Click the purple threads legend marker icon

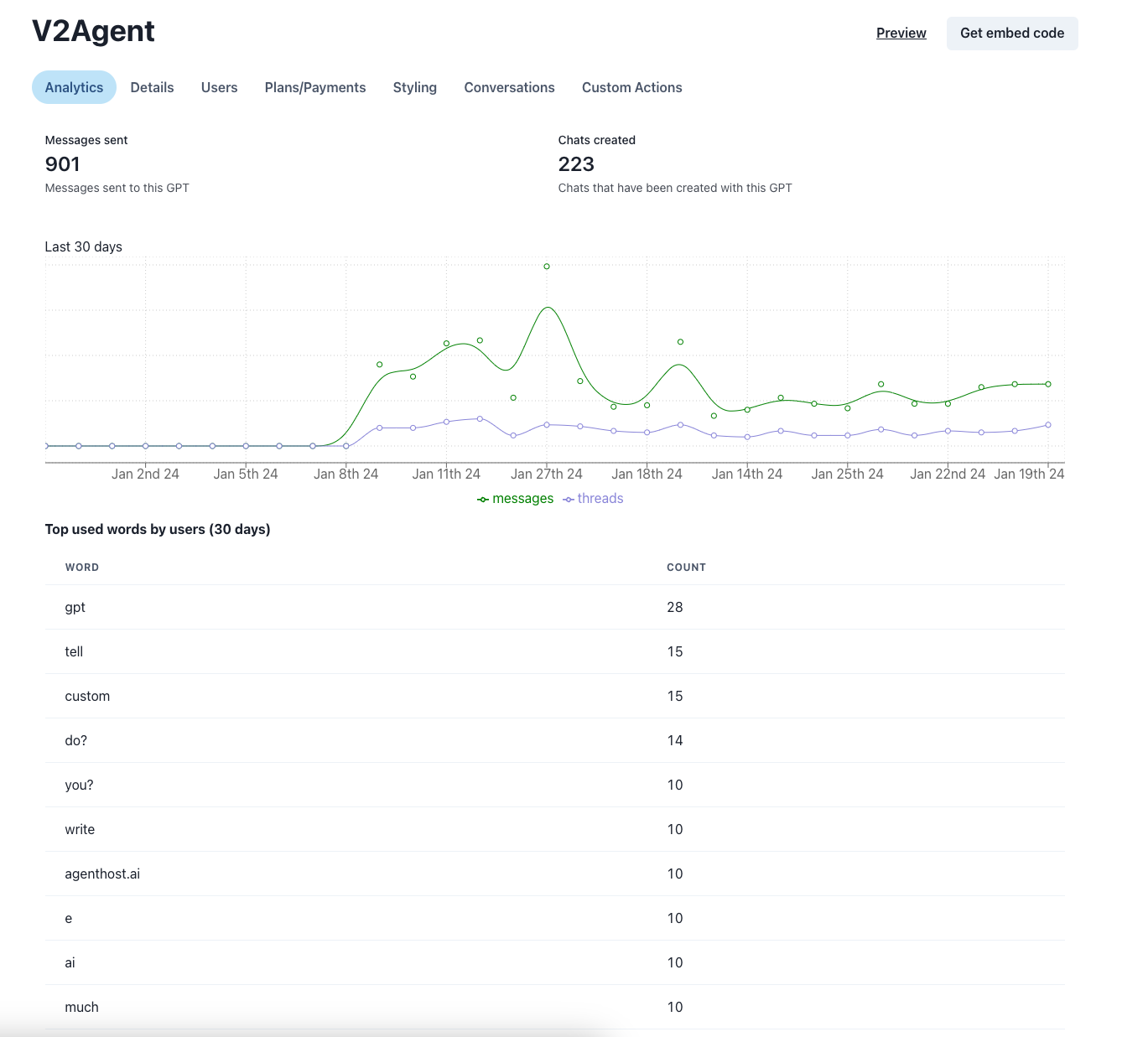(x=569, y=500)
